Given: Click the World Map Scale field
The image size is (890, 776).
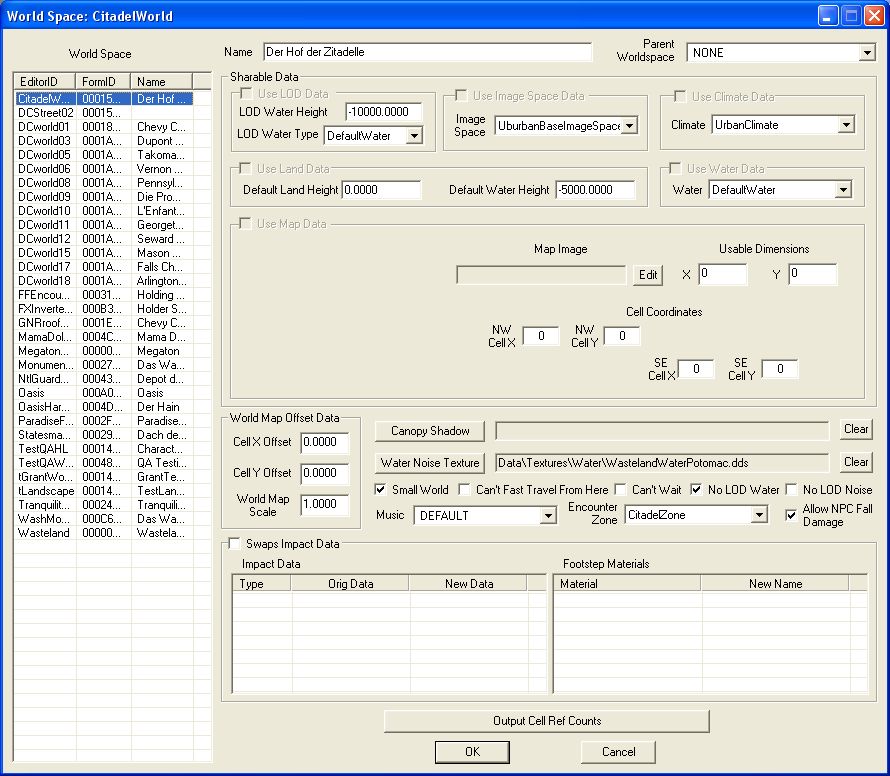Looking at the screenshot, I should pyautogui.click(x=325, y=504).
